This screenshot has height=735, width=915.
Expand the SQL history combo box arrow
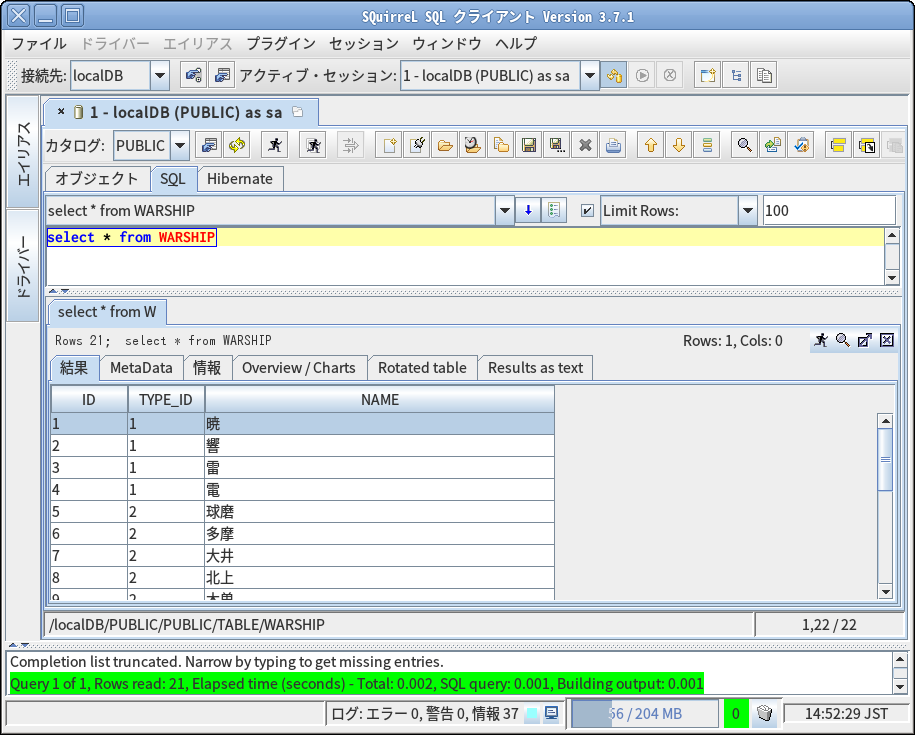[505, 211]
